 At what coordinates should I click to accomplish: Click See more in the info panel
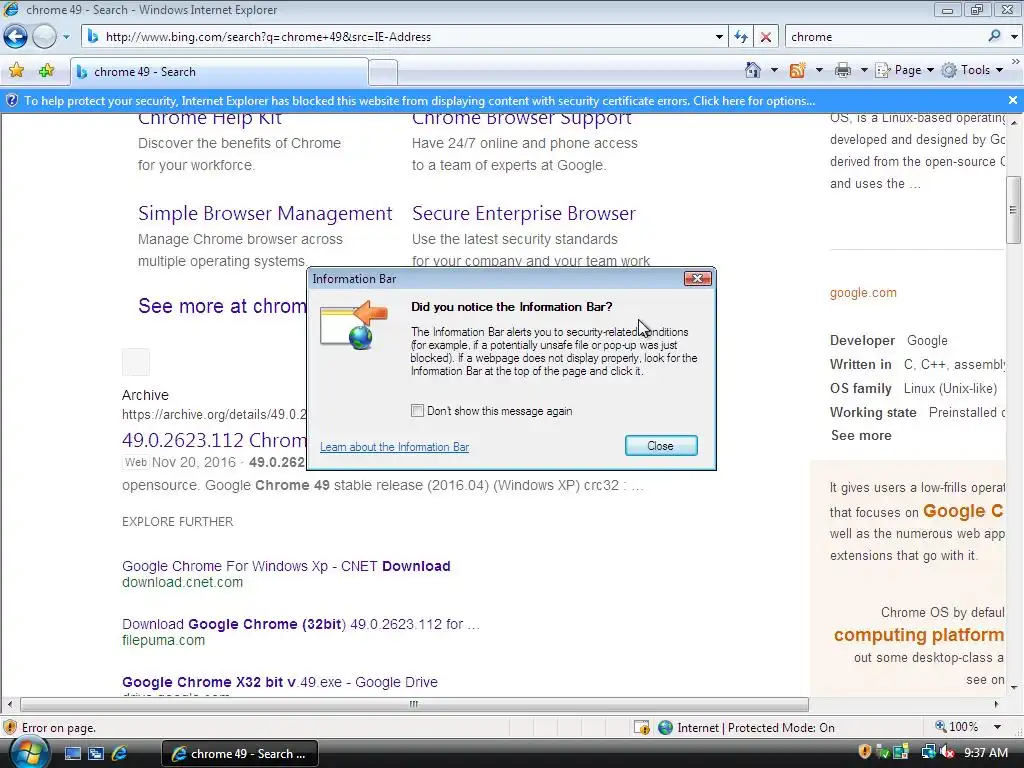point(861,436)
